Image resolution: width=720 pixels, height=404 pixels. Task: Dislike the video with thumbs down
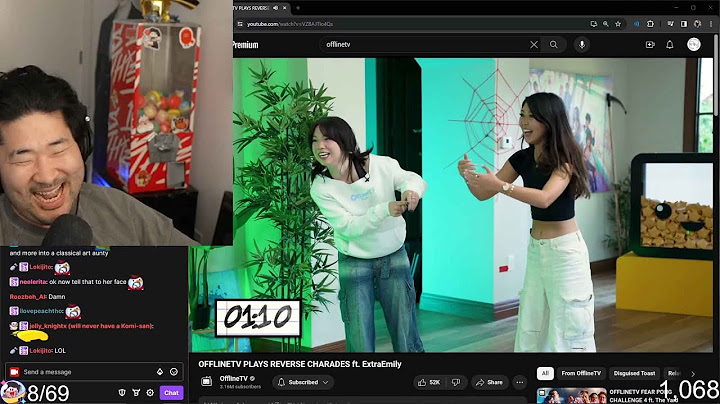[x=456, y=382]
